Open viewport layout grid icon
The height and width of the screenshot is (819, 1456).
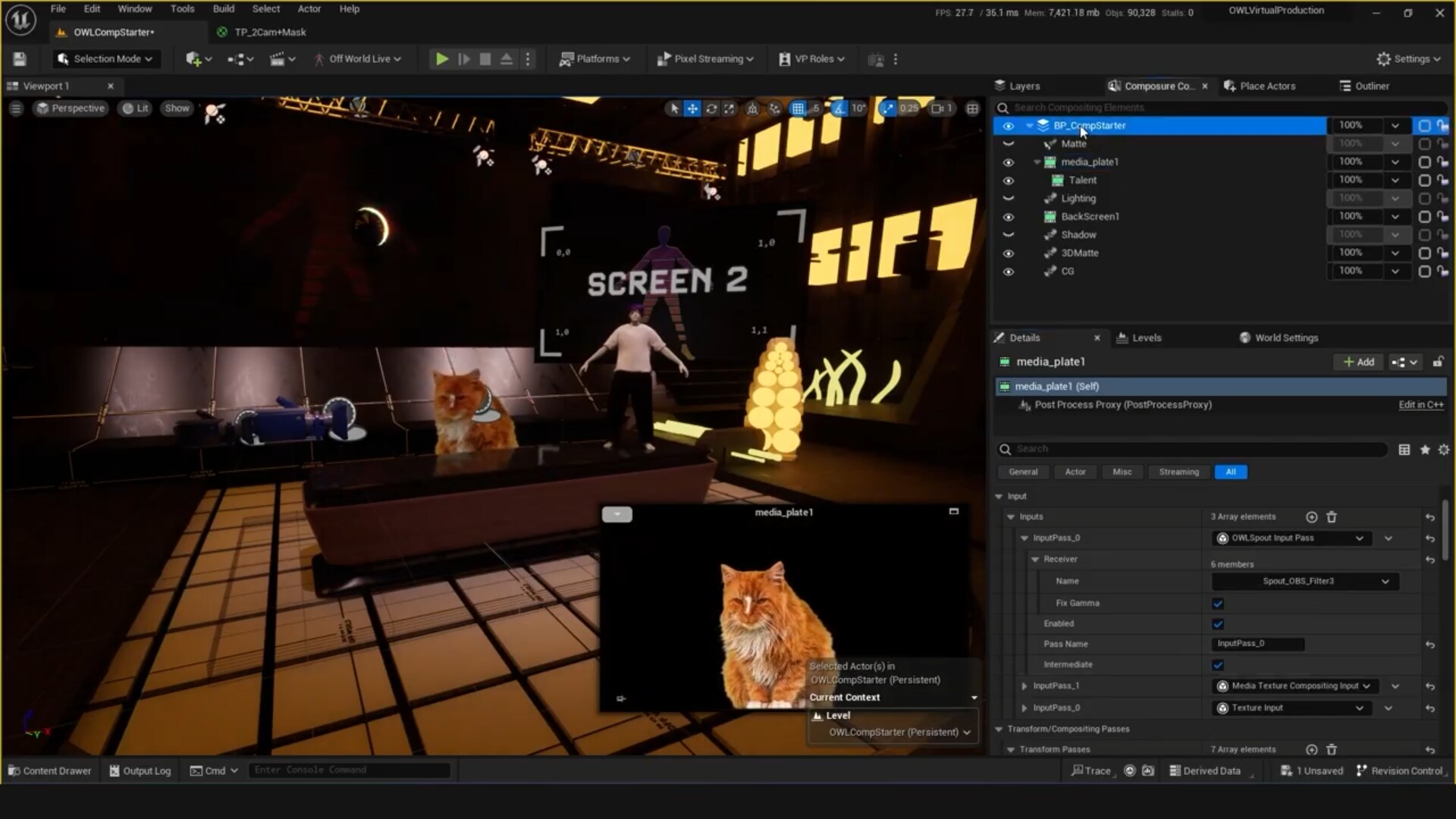[973, 108]
